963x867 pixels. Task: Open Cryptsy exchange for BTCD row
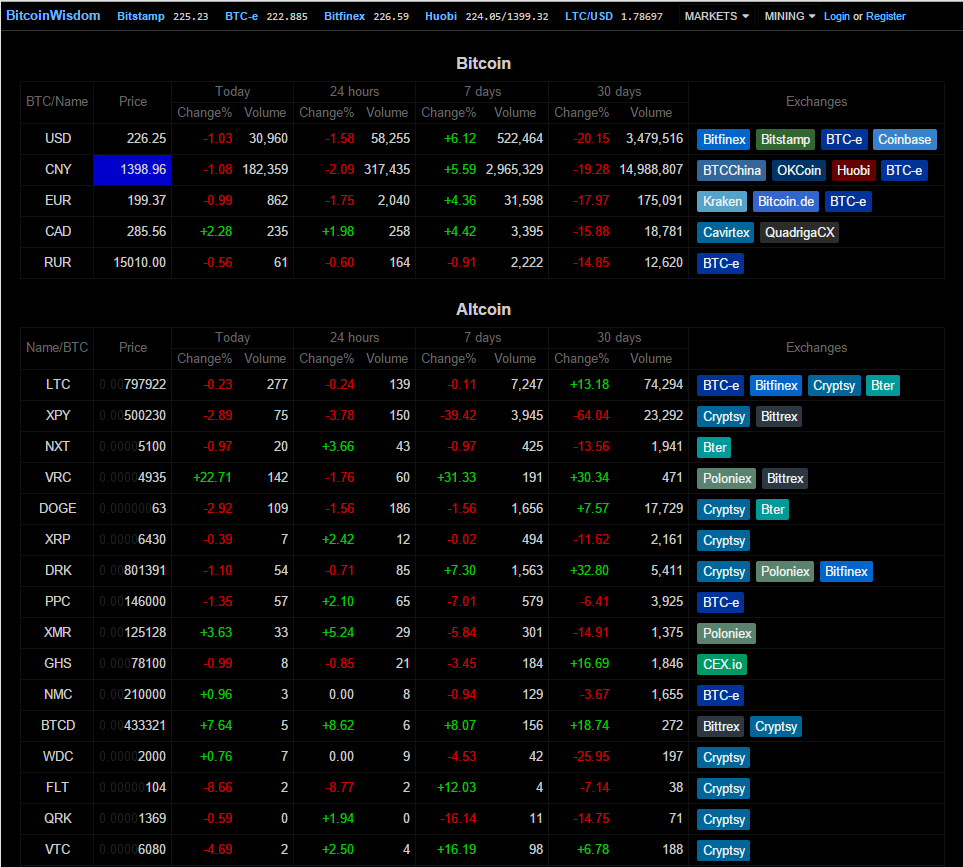pyautogui.click(x=776, y=726)
